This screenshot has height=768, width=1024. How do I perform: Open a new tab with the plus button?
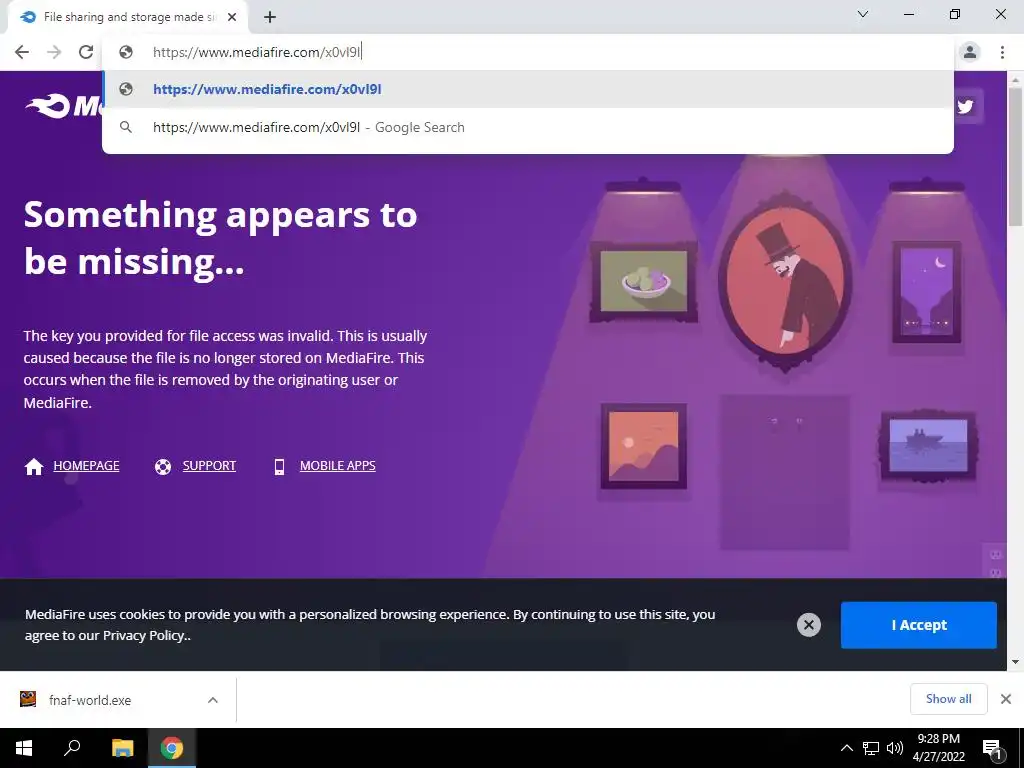270,18
